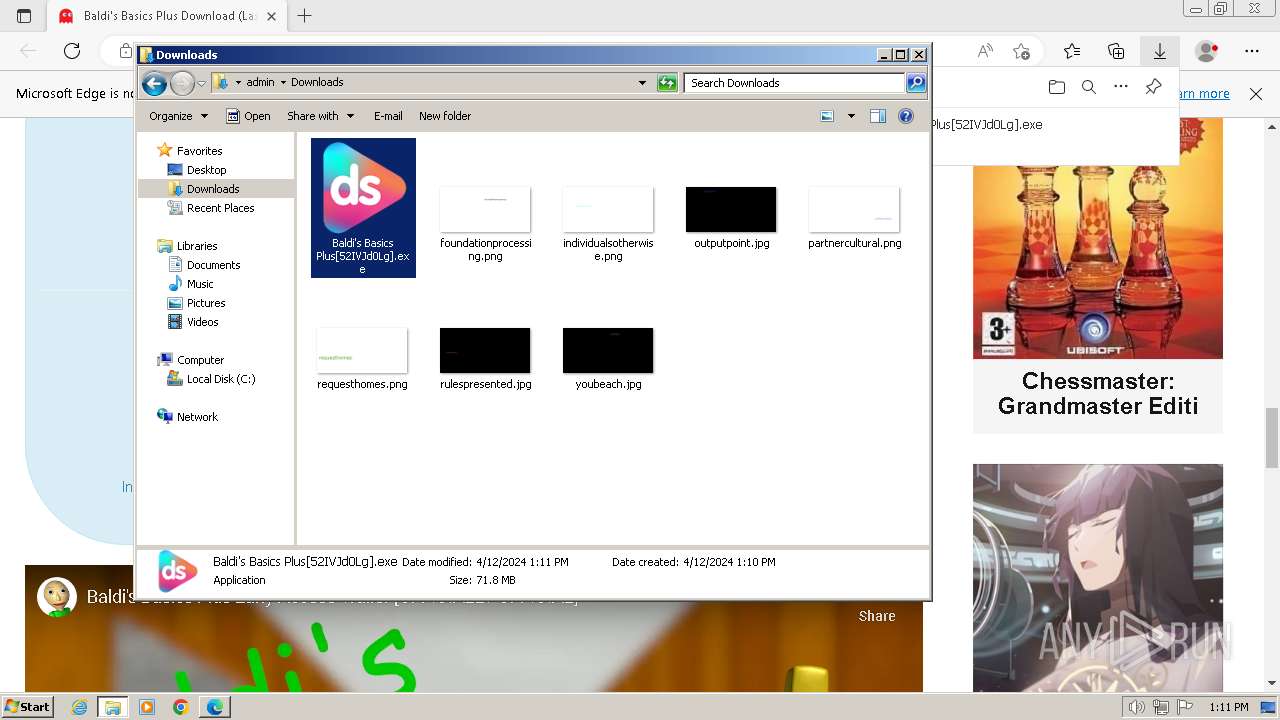
Task: Click the forward navigation arrow in Explorer
Action: coord(182,83)
